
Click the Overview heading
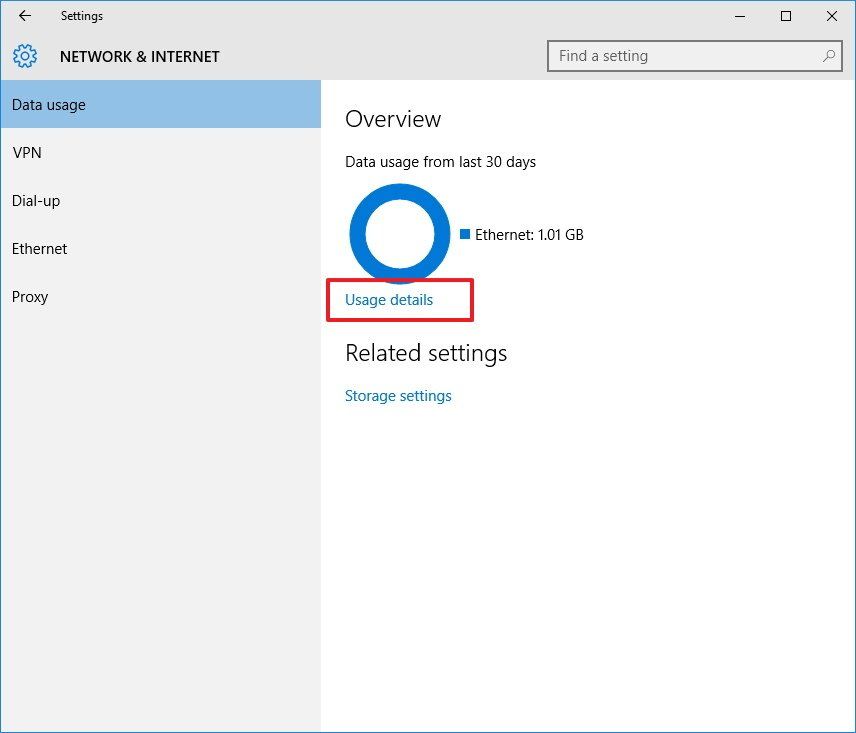(x=393, y=119)
